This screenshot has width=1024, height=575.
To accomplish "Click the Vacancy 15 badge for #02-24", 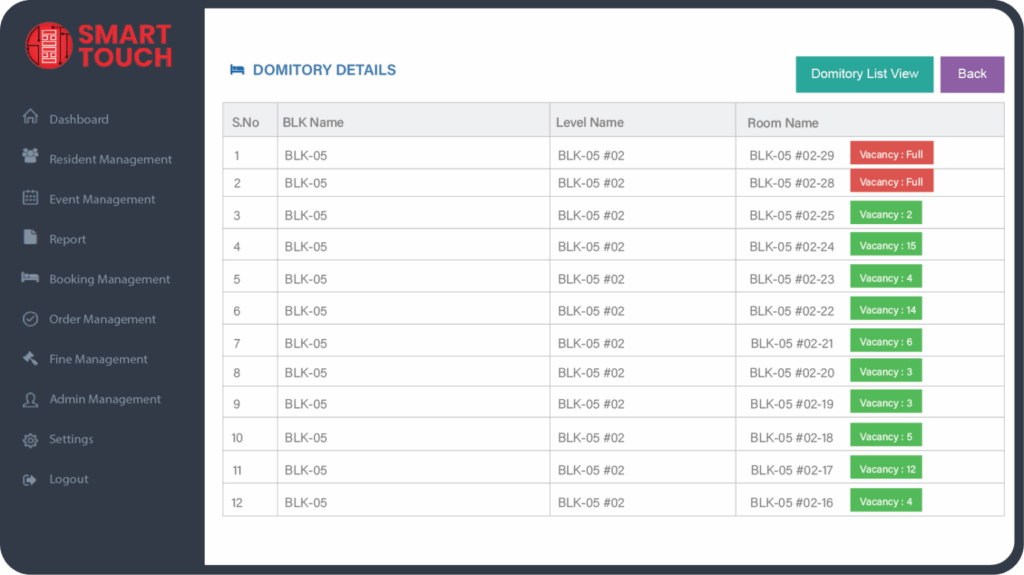I will pyautogui.click(x=885, y=245).
